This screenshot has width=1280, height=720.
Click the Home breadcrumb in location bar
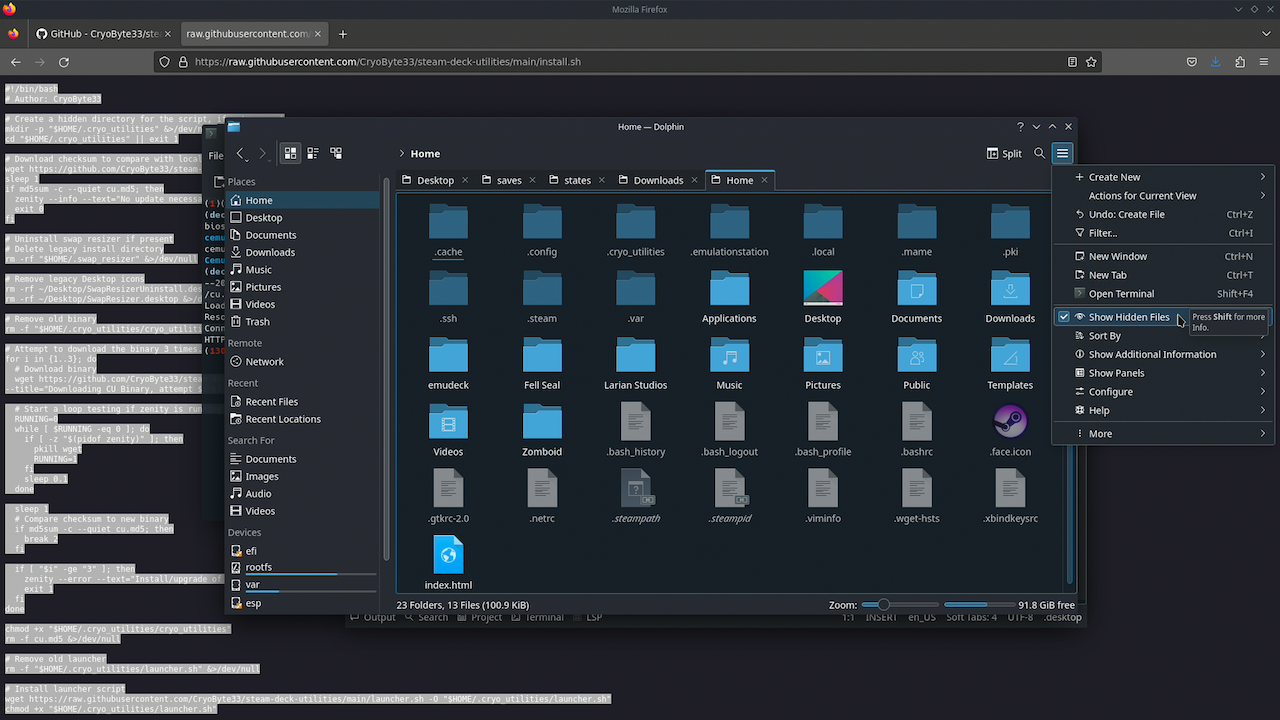[425, 154]
